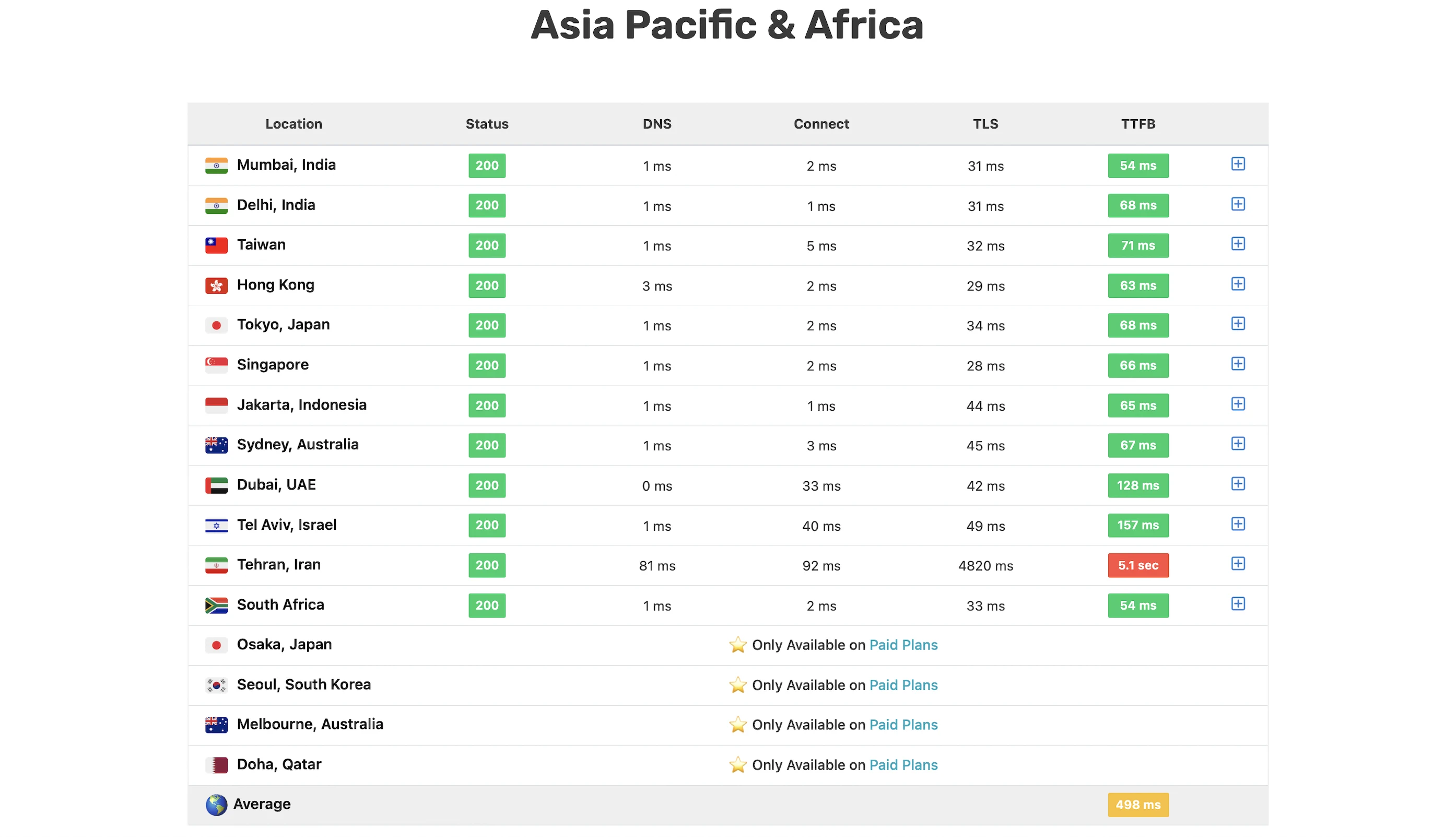Click the plus icon for South Africa

(x=1238, y=603)
